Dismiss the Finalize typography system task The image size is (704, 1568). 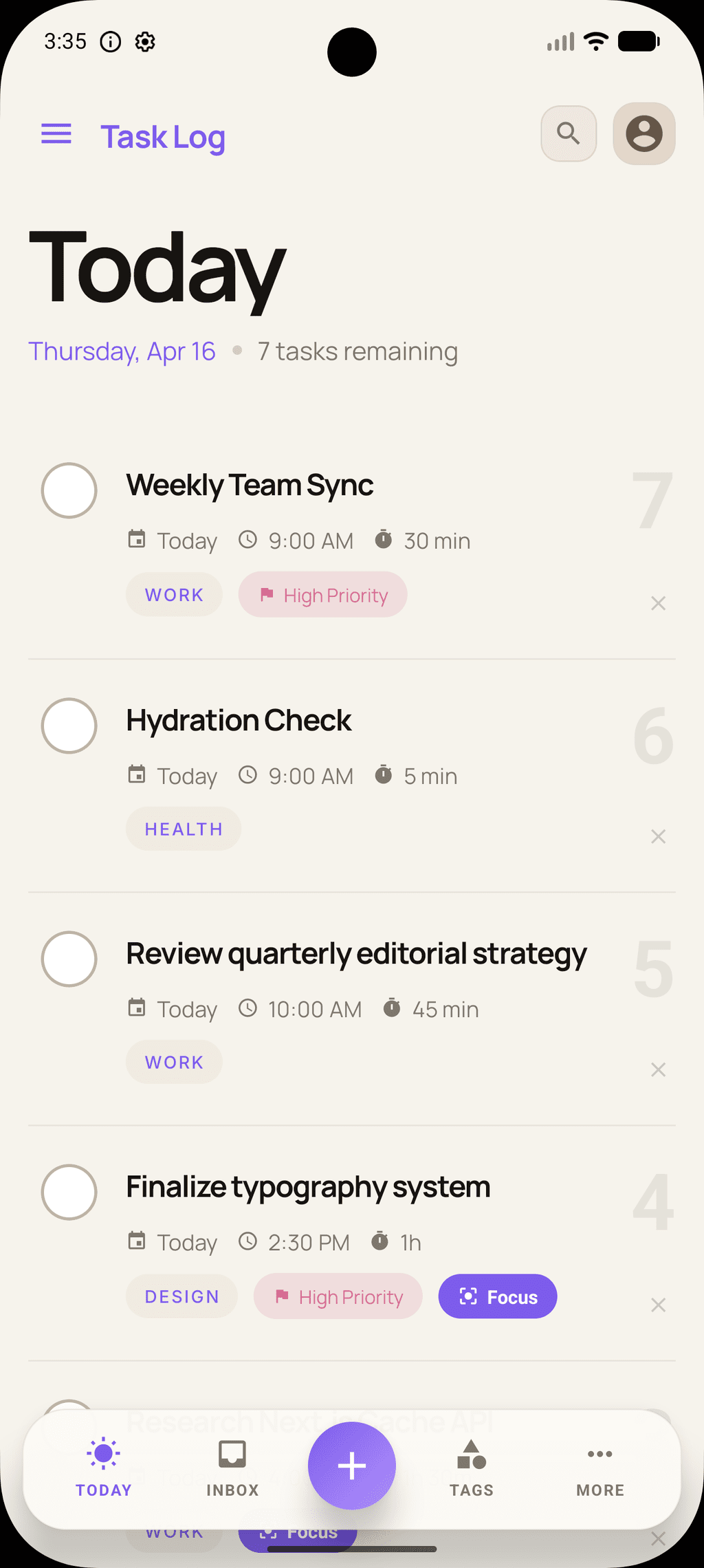click(x=658, y=1305)
